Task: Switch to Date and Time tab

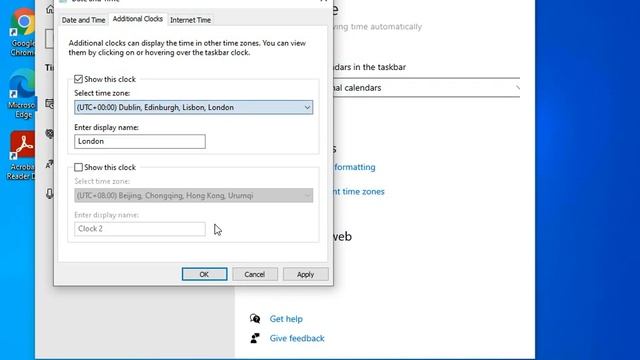Action: point(83,20)
